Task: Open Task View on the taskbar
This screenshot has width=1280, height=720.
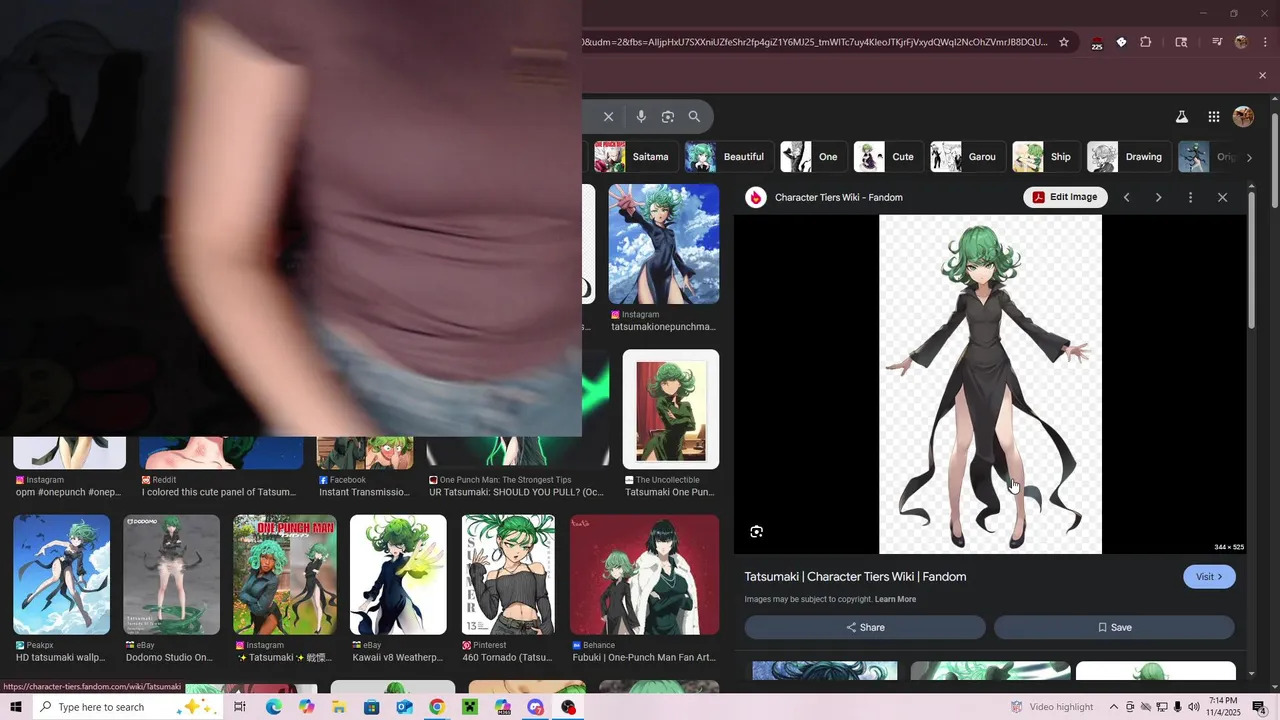Action: click(x=240, y=707)
